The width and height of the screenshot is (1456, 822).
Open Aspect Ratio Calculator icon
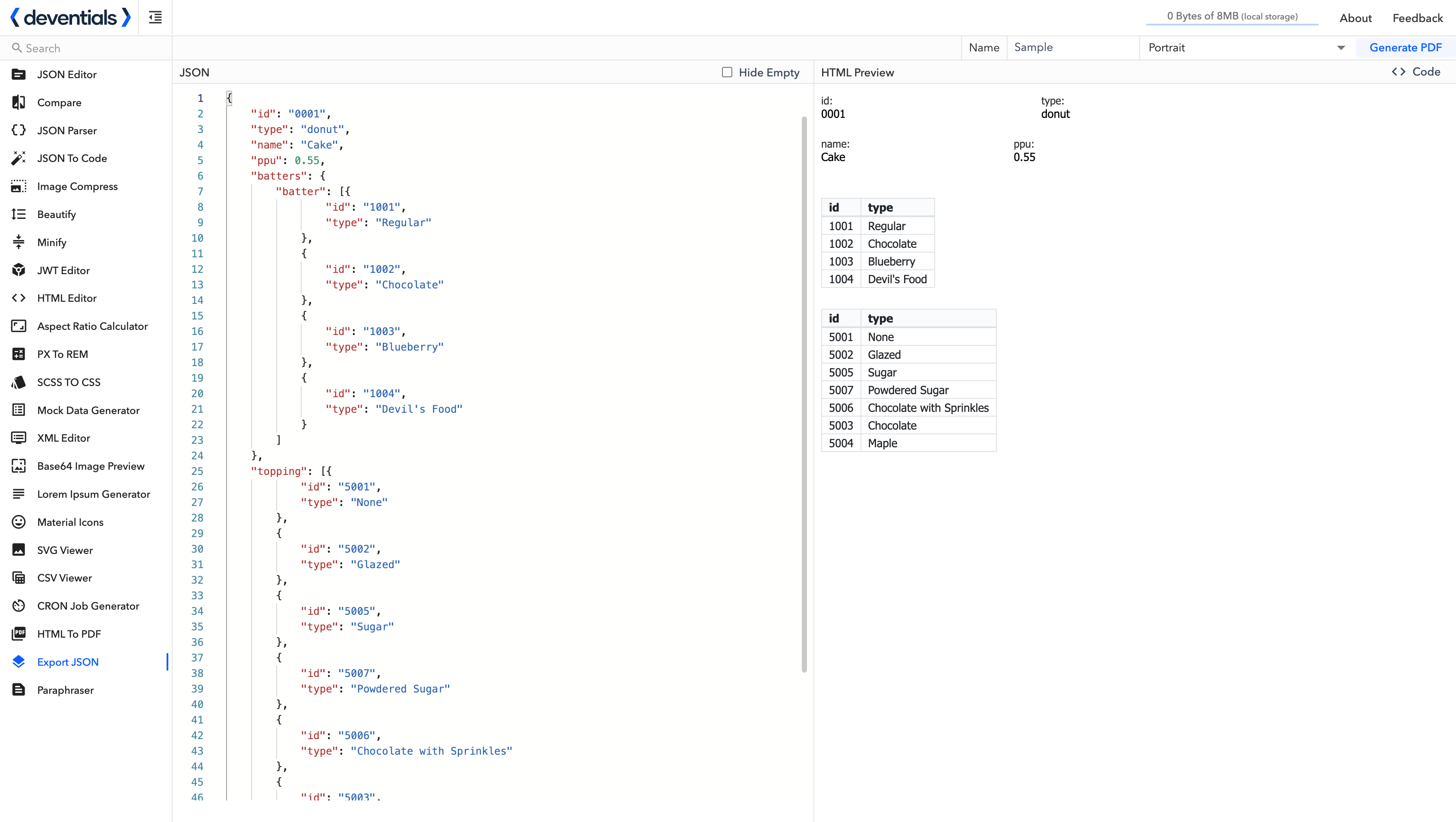19,326
